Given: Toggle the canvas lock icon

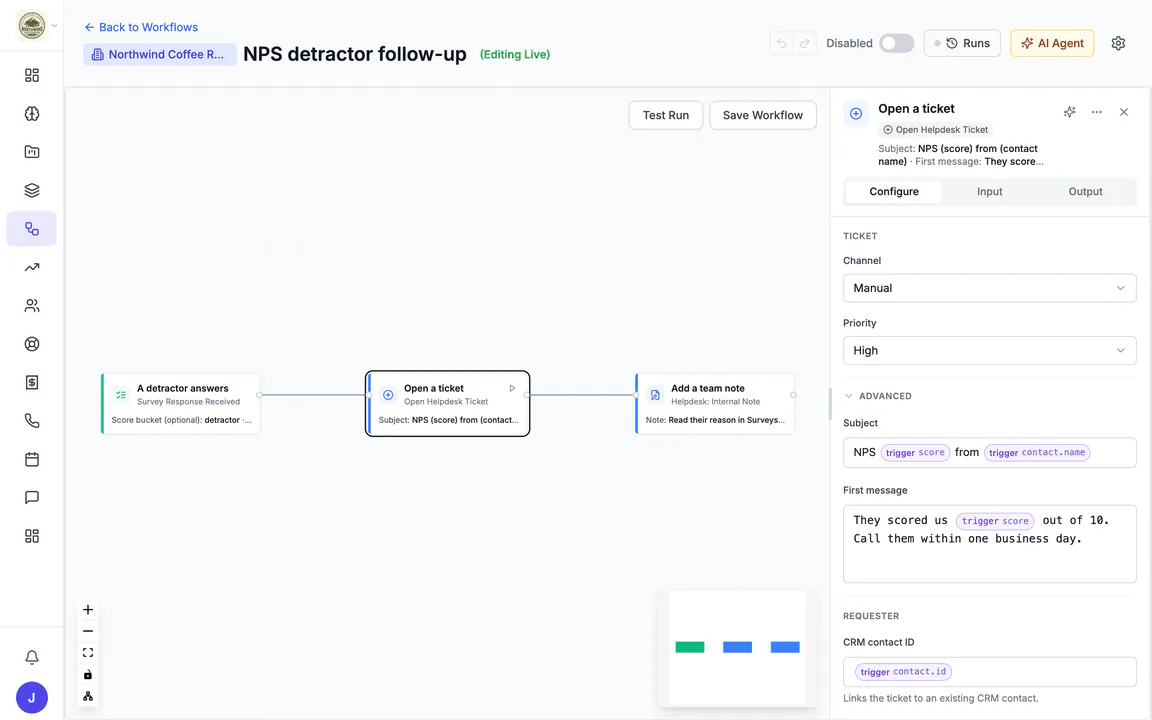Looking at the screenshot, I should [x=87, y=674].
